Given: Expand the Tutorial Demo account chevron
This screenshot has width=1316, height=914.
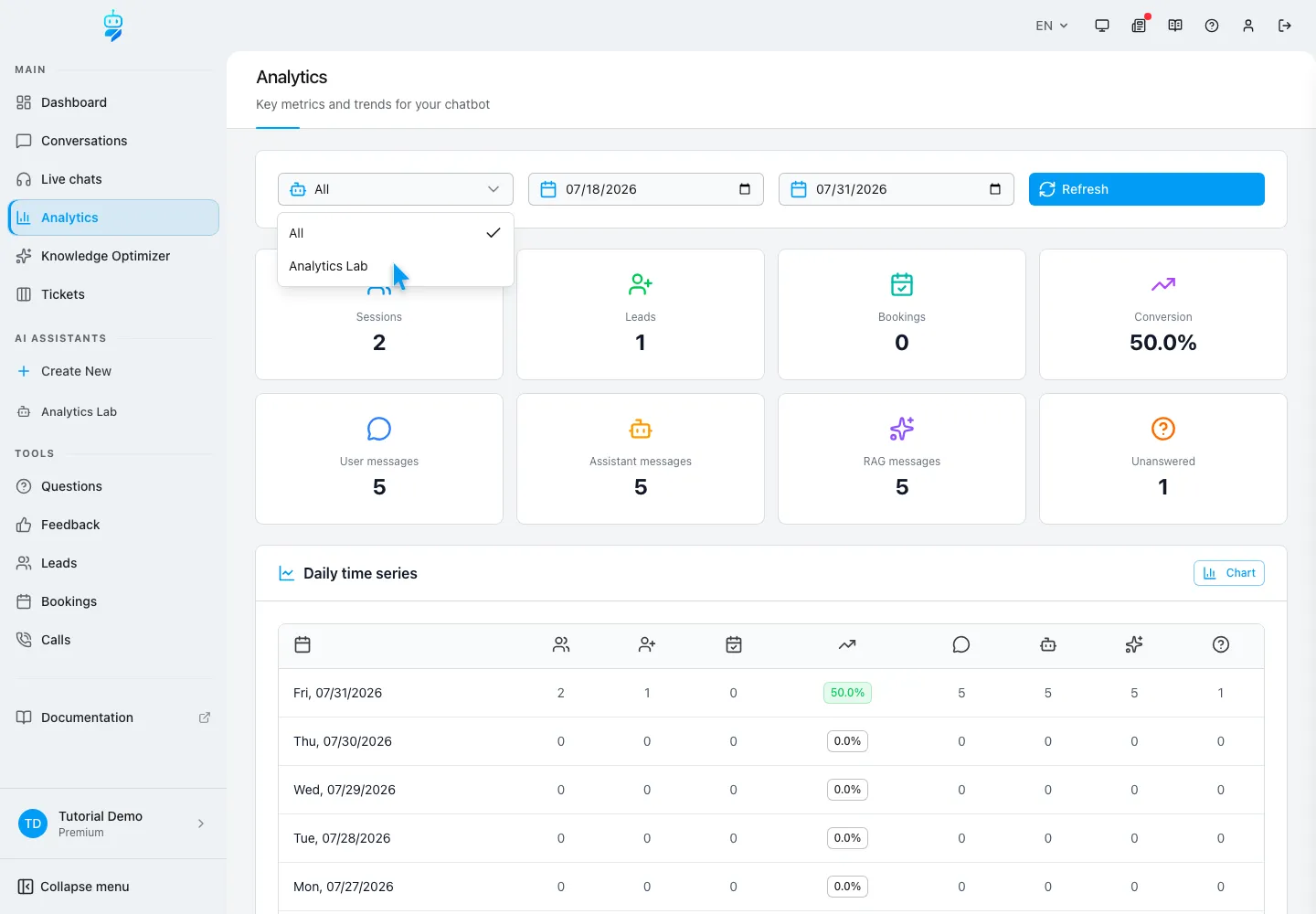Looking at the screenshot, I should pos(201,824).
